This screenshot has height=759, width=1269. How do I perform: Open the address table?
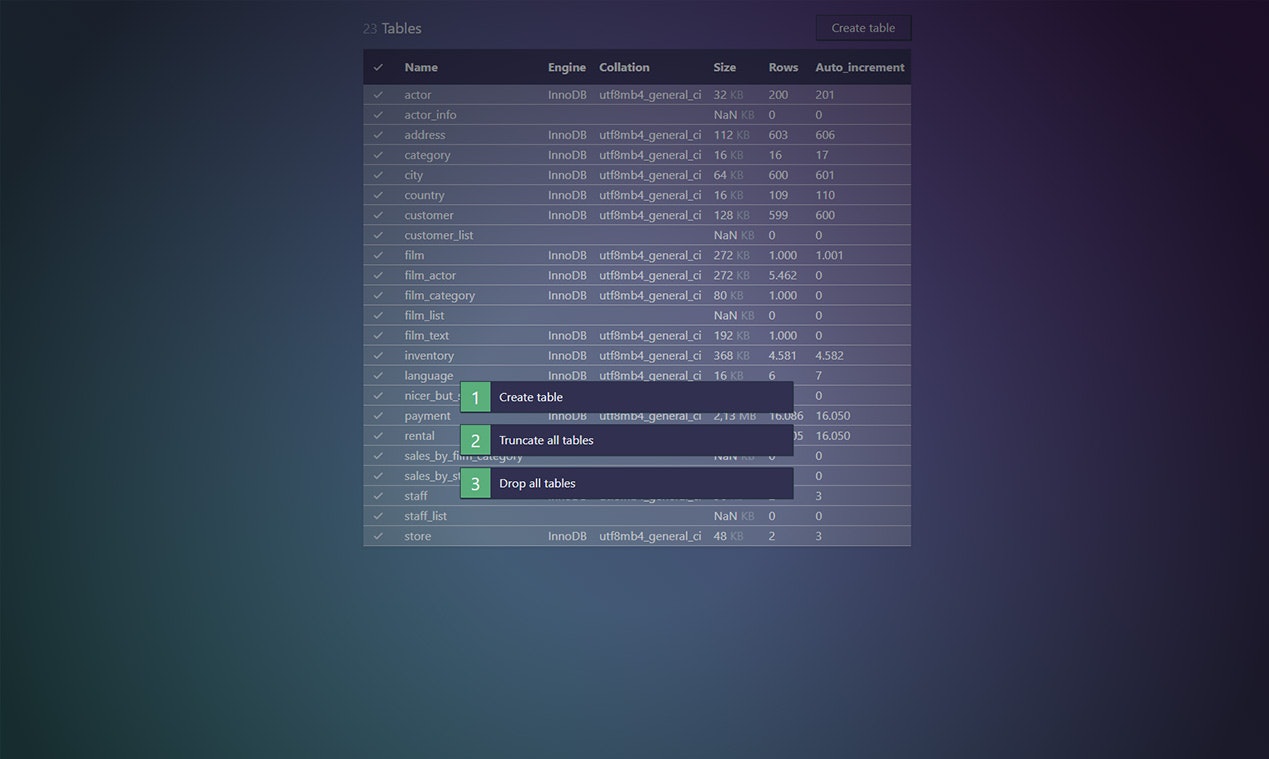pos(425,135)
